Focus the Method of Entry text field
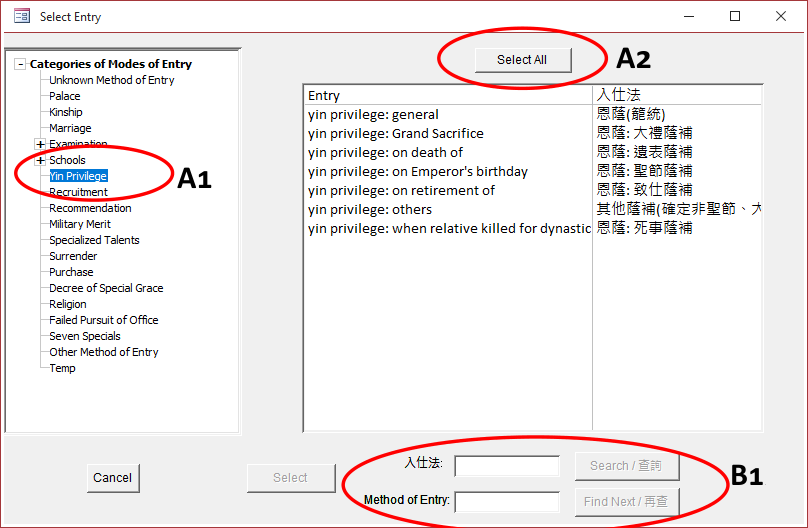 [x=507, y=502]
